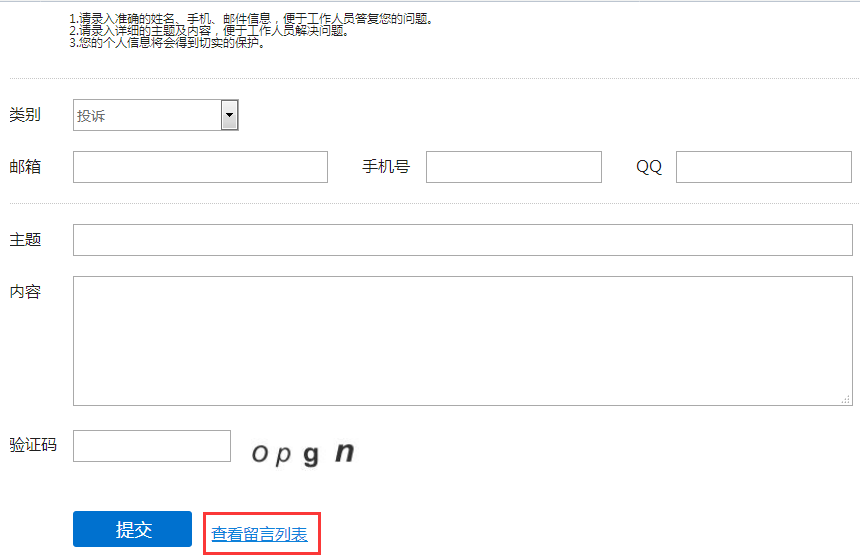Image resolution: width=860 pixels, height=559 pixels.
Task: Open the 查看留言列表 link
Action: click(259, 534)
